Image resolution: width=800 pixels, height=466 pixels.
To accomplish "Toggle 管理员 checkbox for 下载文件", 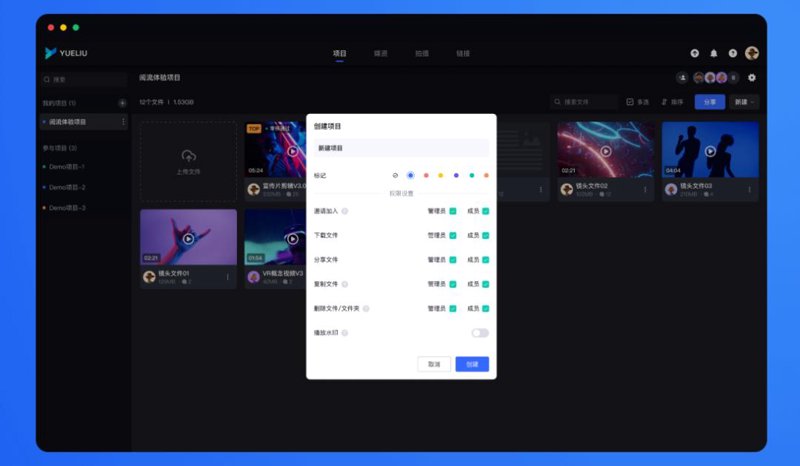I will [453, 236].
